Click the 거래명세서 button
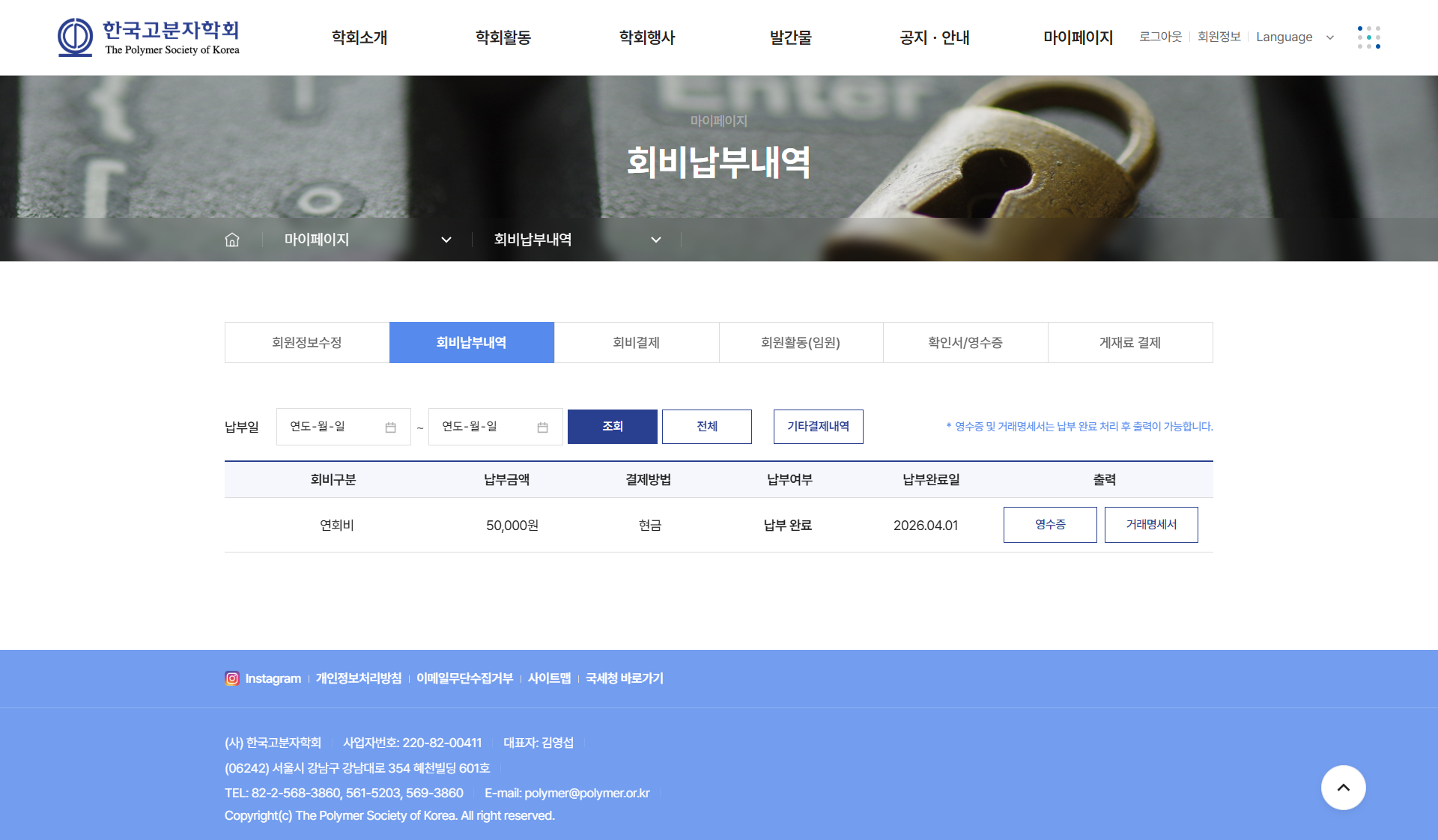The image size is (1438, 840). [1150, 525]
